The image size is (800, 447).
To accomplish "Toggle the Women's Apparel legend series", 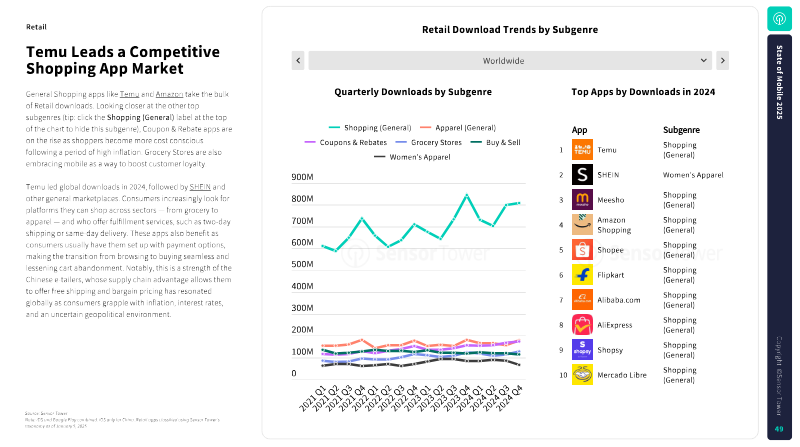I will (412, 157).
